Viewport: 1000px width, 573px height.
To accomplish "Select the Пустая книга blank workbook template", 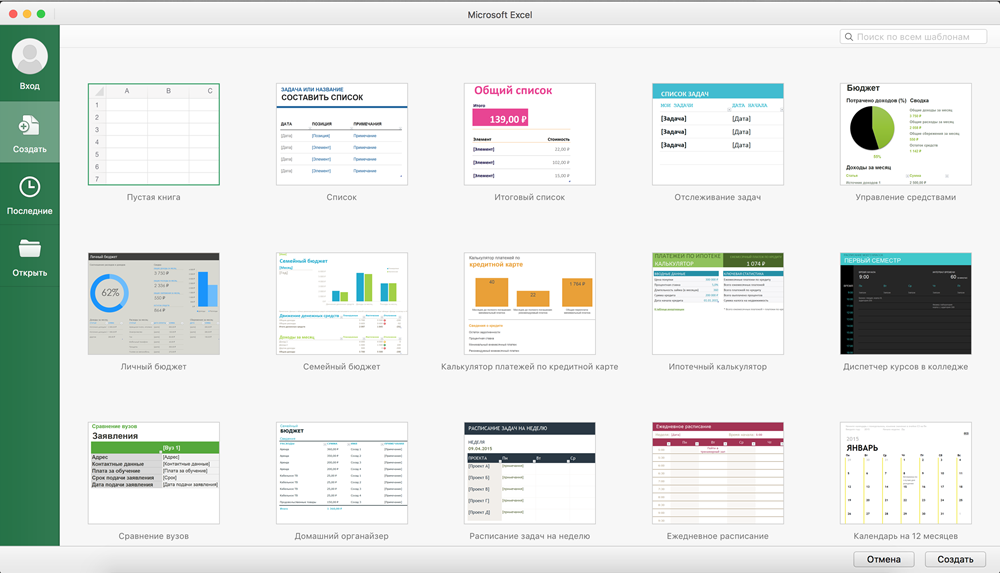I will pos(154,134).
